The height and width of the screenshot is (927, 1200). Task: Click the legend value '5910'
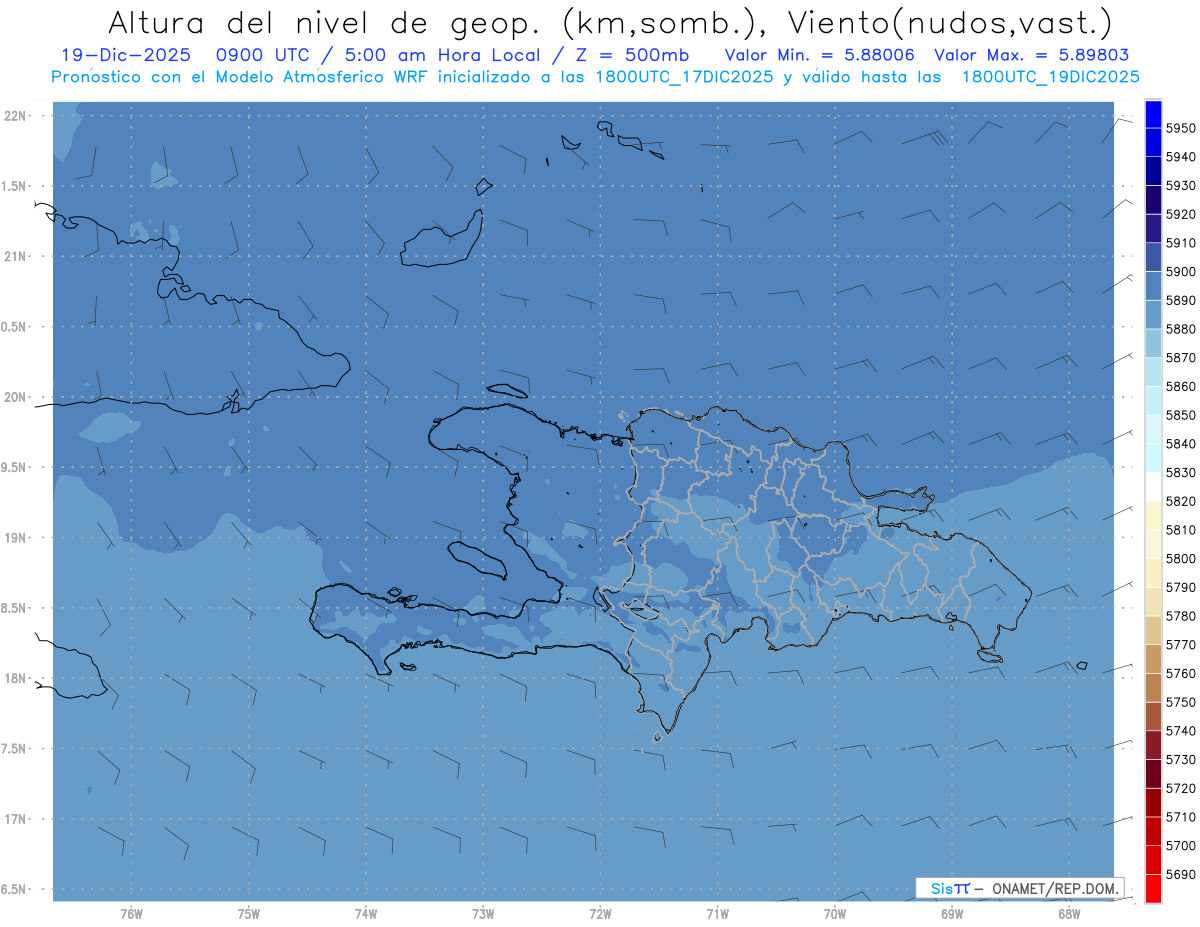(1181, 243)
